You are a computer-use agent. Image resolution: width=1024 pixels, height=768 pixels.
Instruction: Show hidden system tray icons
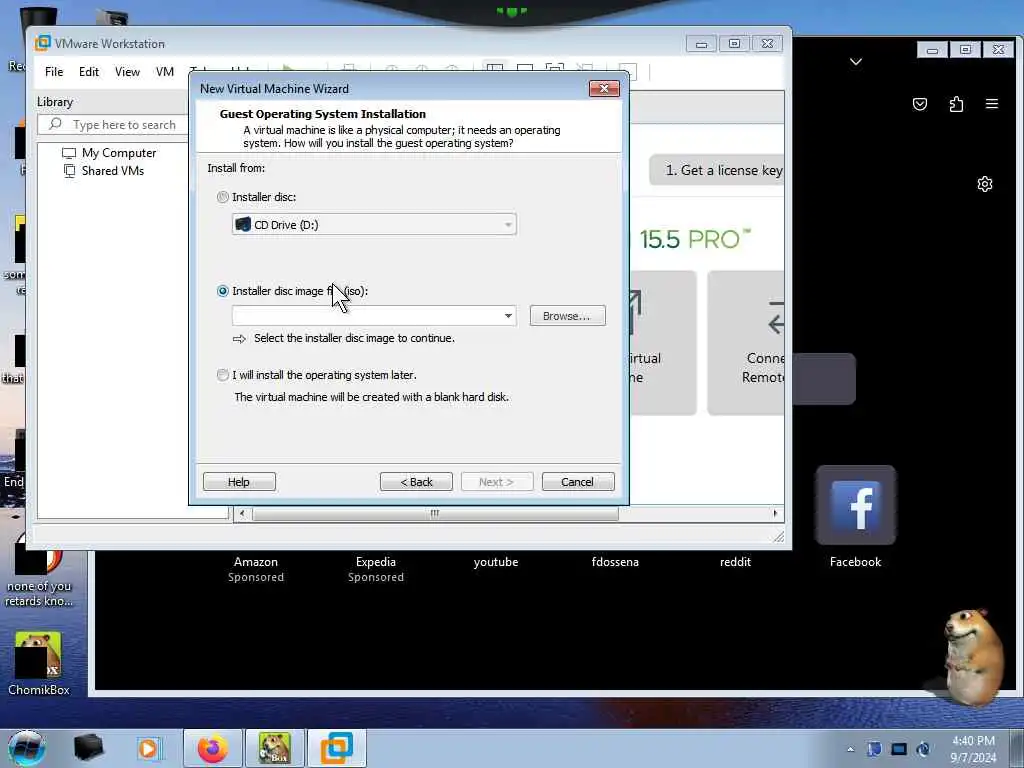(850, 750)
